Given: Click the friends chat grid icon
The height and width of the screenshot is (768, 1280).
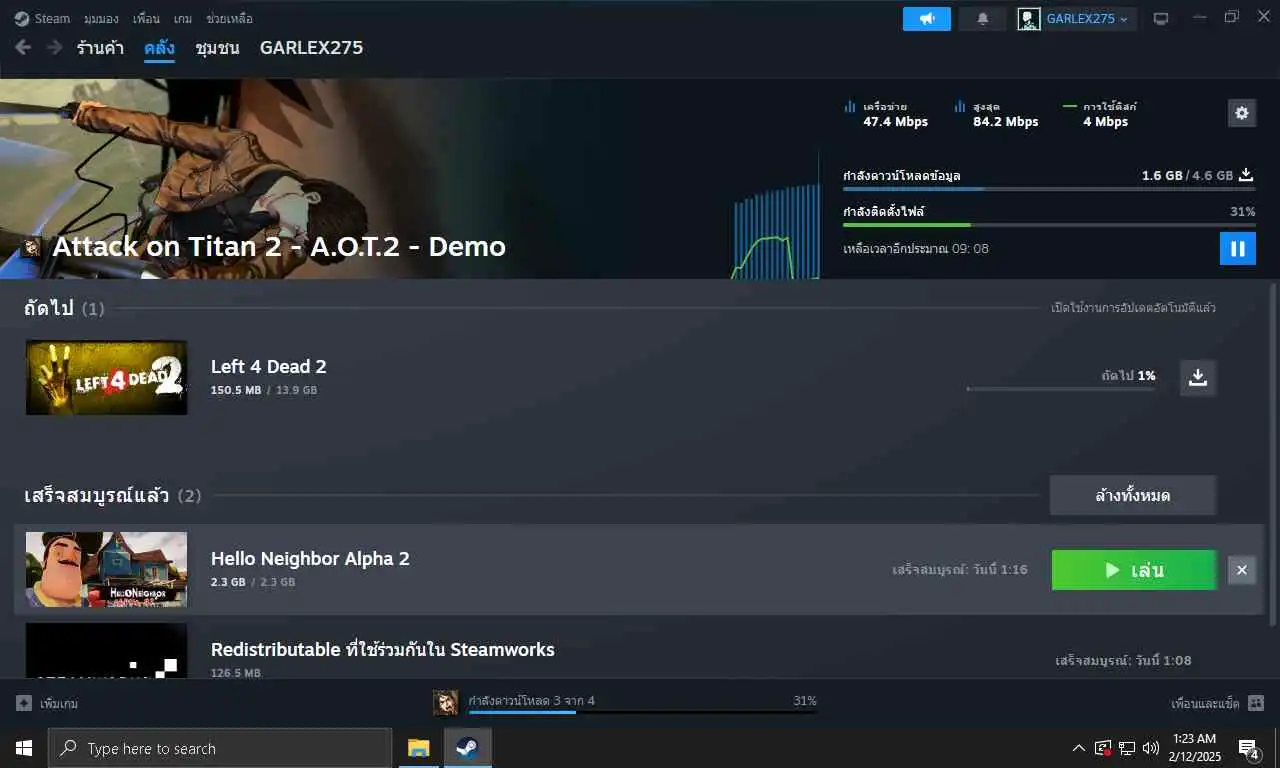Looking at the screenshot, I should [x=1256, y=703].
